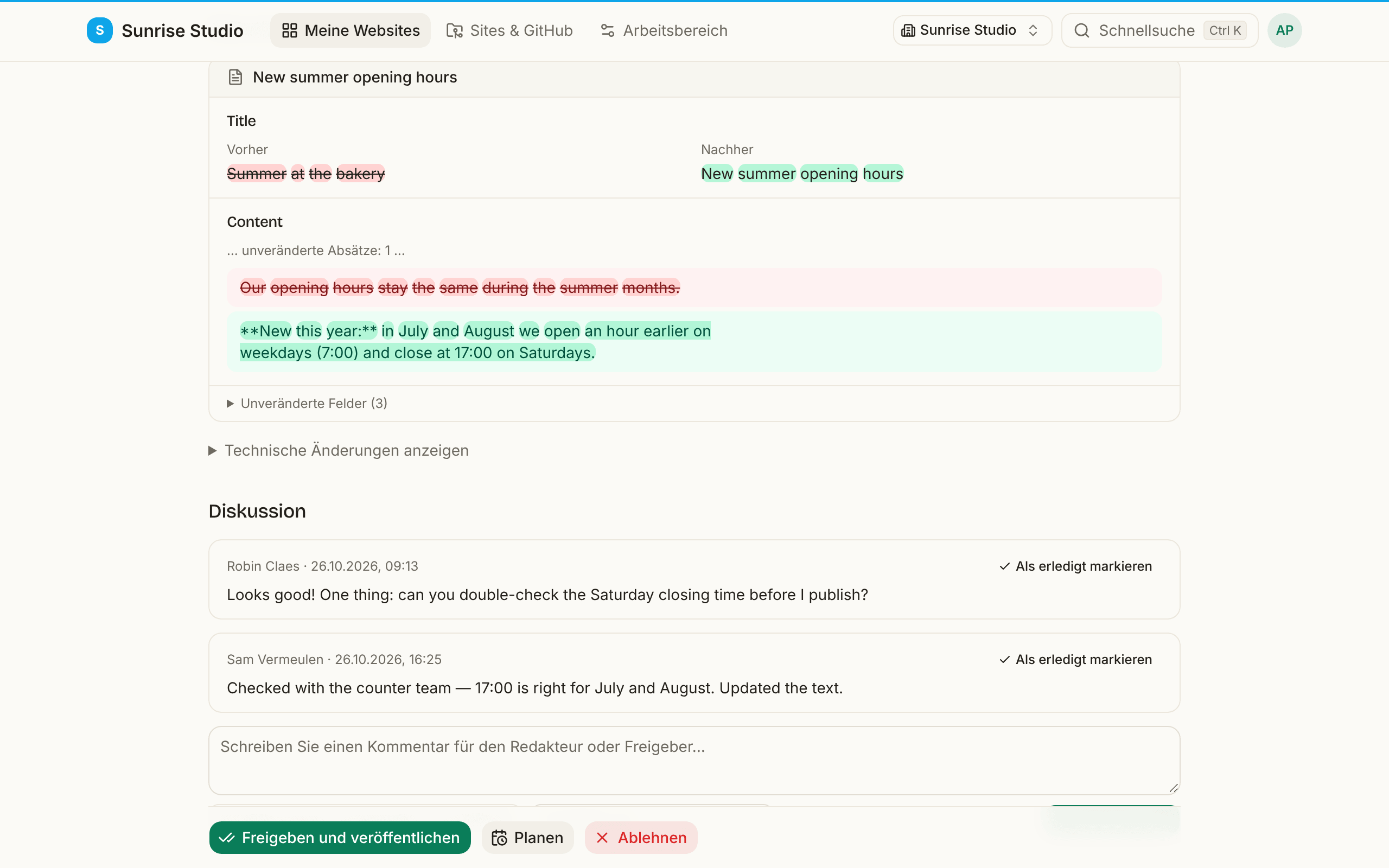
Task: Click the folder icon on Sites & GitHub
Action: click(455, 30)
